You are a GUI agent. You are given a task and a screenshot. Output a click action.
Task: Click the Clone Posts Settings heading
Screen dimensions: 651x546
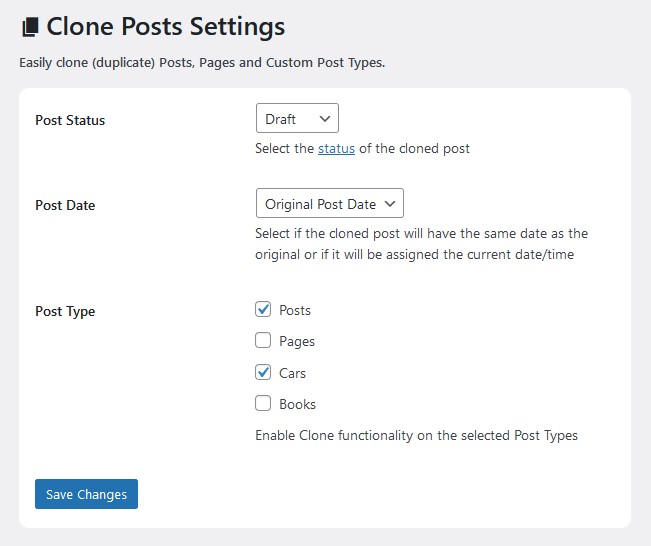tap(165, 27)
